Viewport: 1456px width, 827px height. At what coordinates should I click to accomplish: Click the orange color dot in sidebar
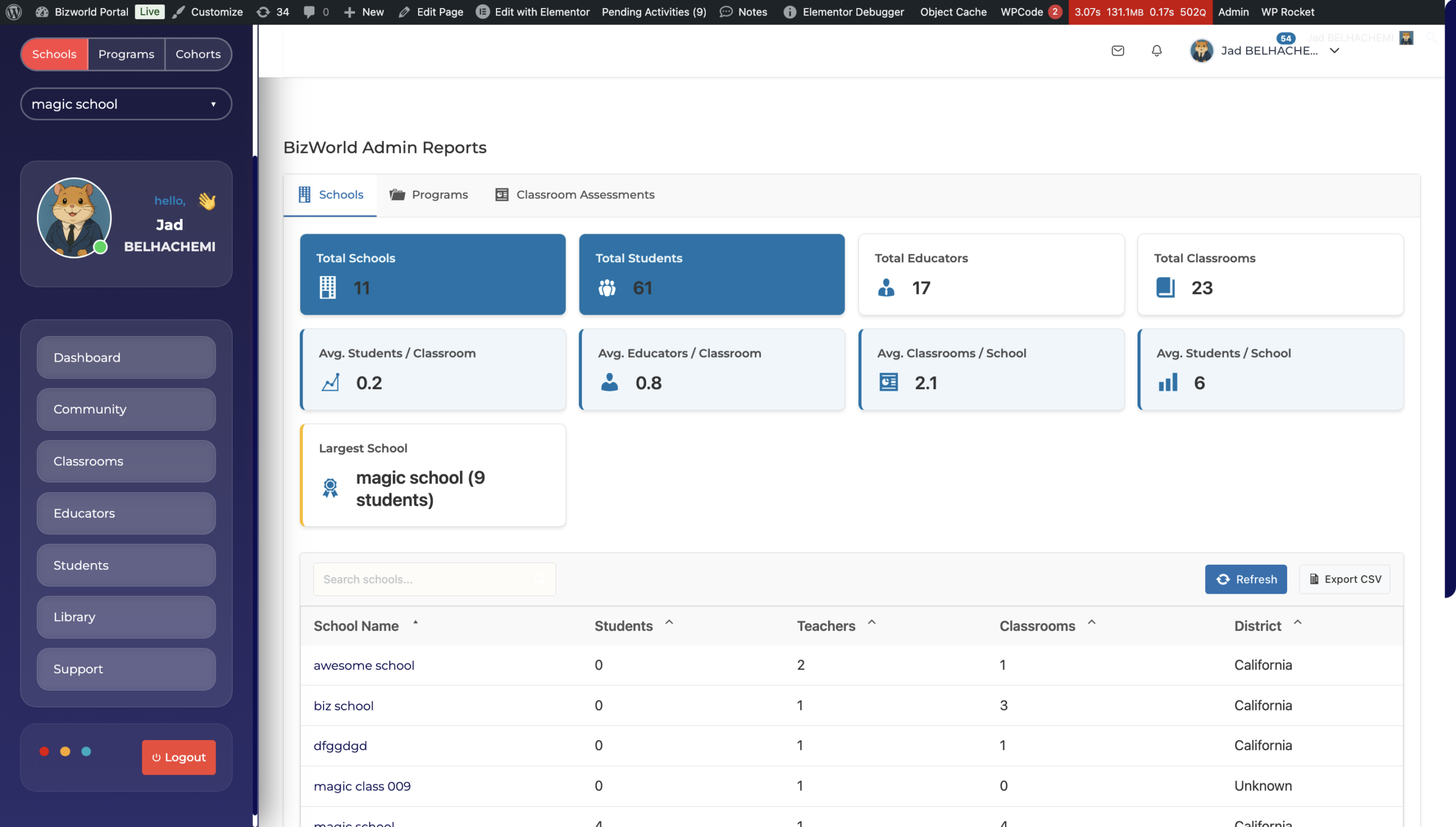point(65,751)
